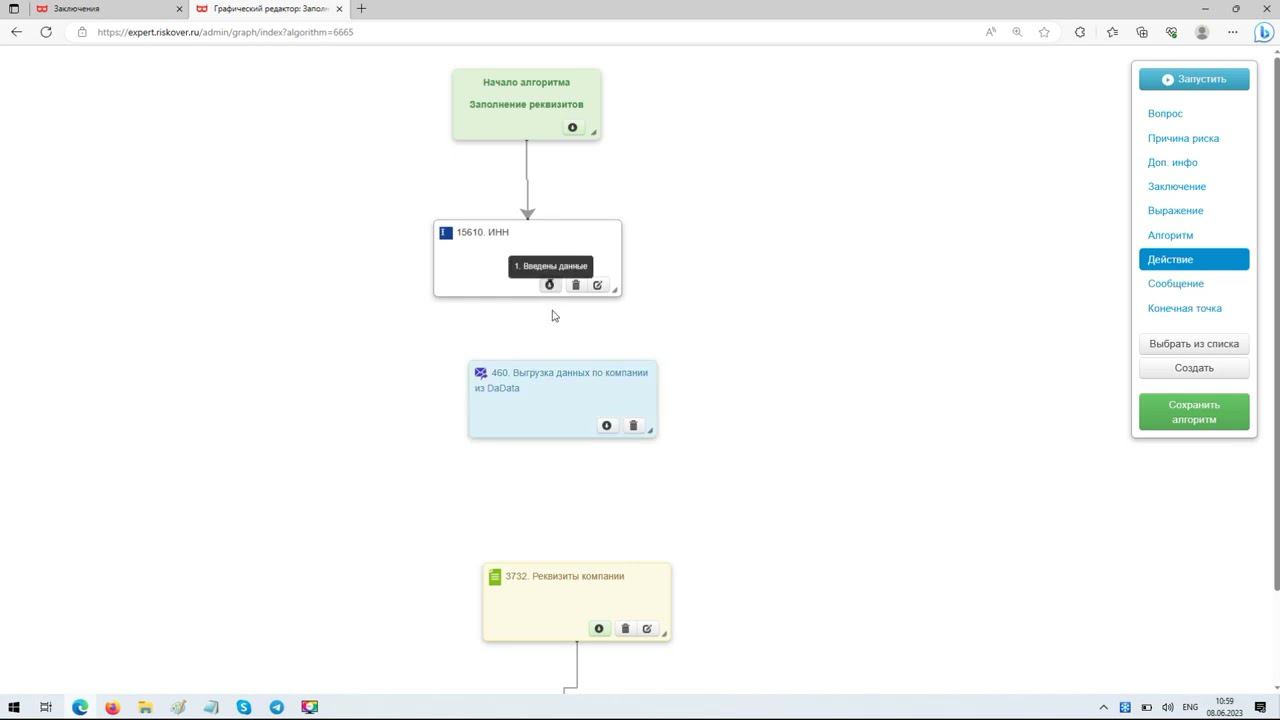Open browser settings and more menu
1280x720 pixels.
pos(1232,32)
